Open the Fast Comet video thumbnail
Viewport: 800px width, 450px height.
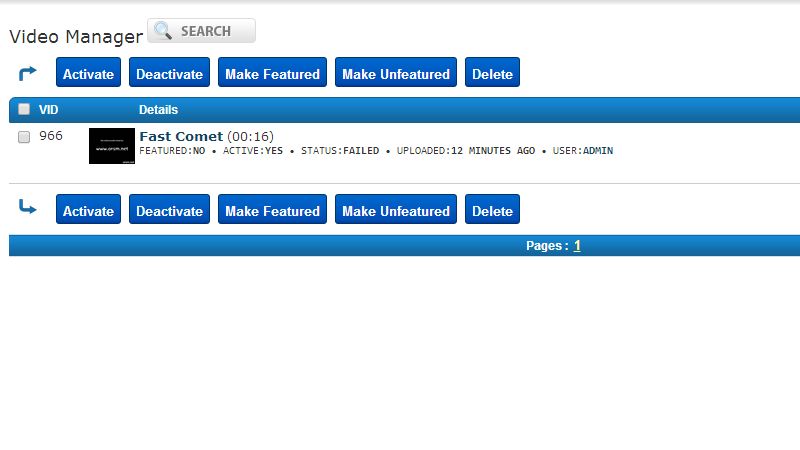[112, 146]
